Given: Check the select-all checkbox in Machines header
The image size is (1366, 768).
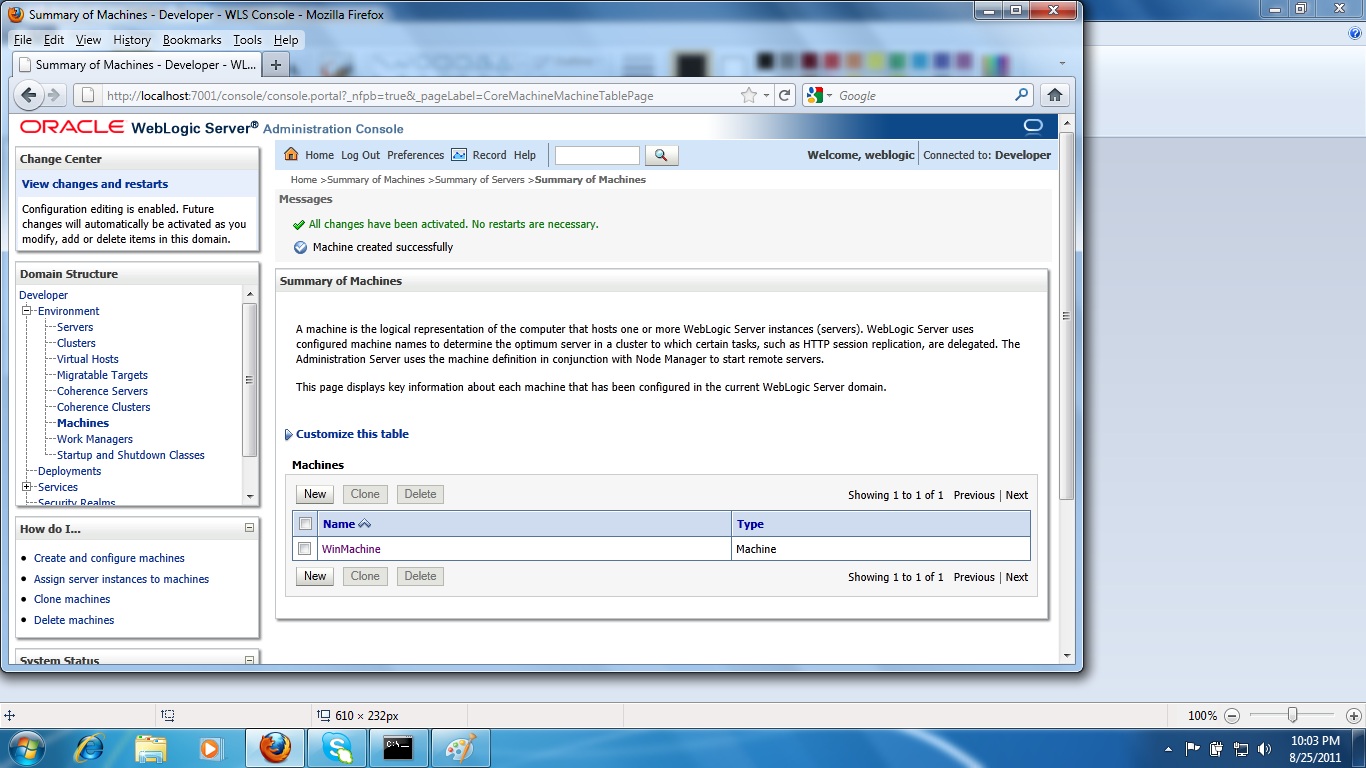Looking at the screenshot, I should pos(305,524).
